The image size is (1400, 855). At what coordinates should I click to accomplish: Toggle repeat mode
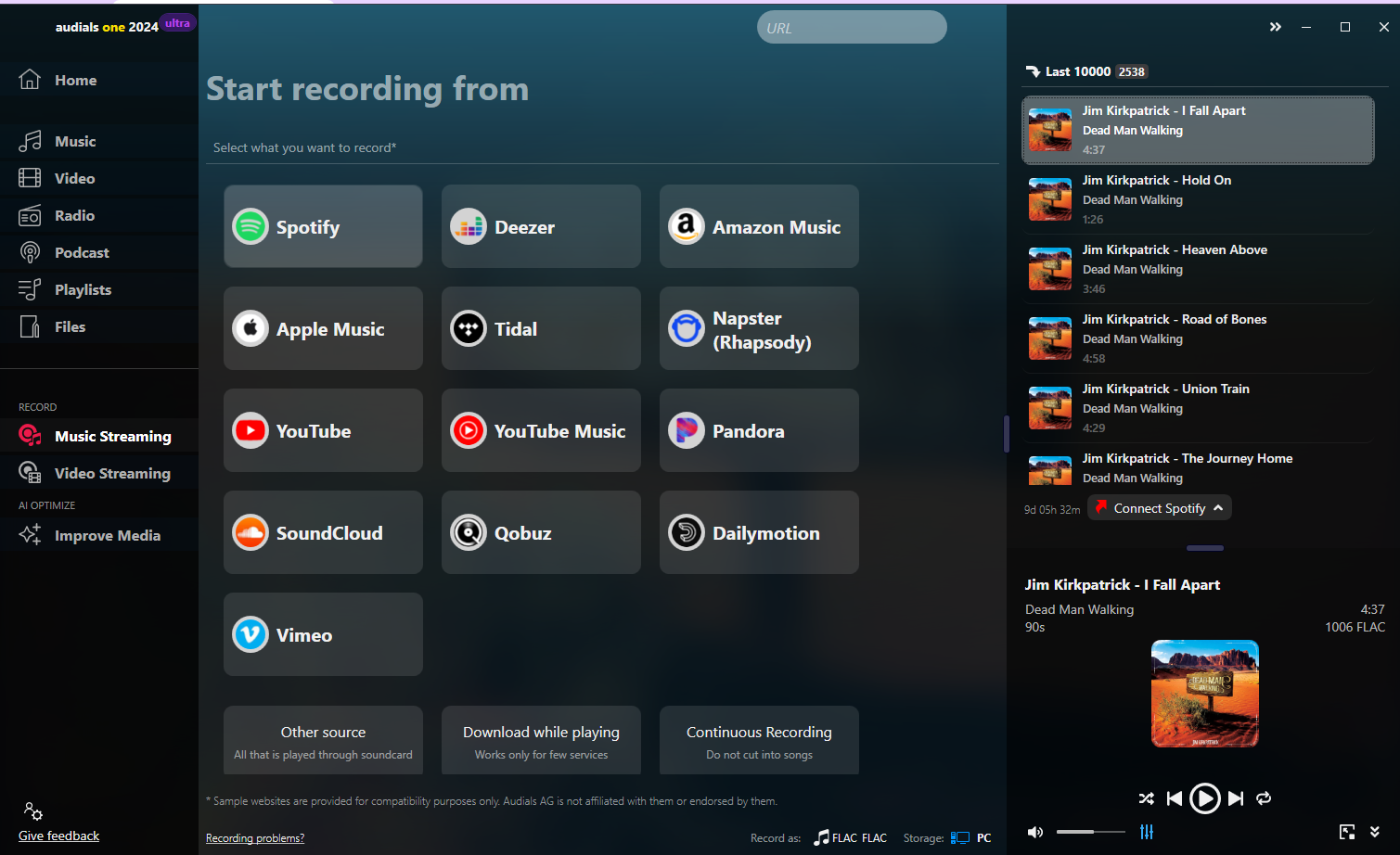pyautogui.click(x=1264, y=798)
